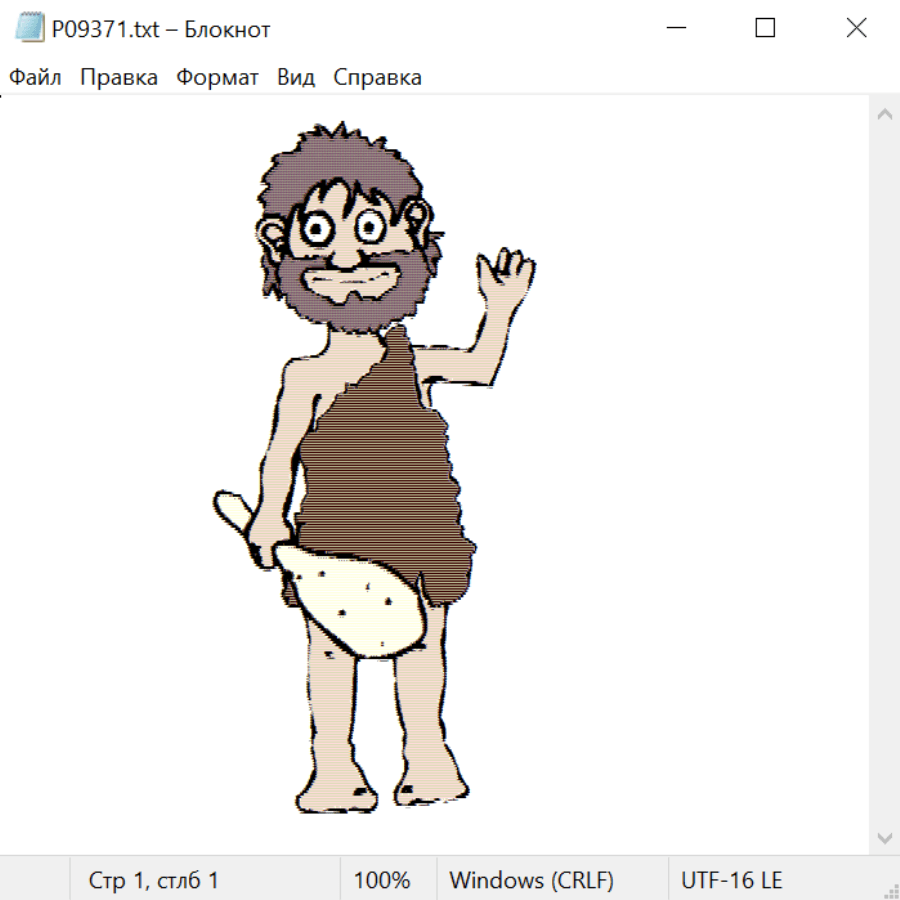Minimize the Блокнот window
This screenshot has height=900, width=900.
(x=675, y=29)
